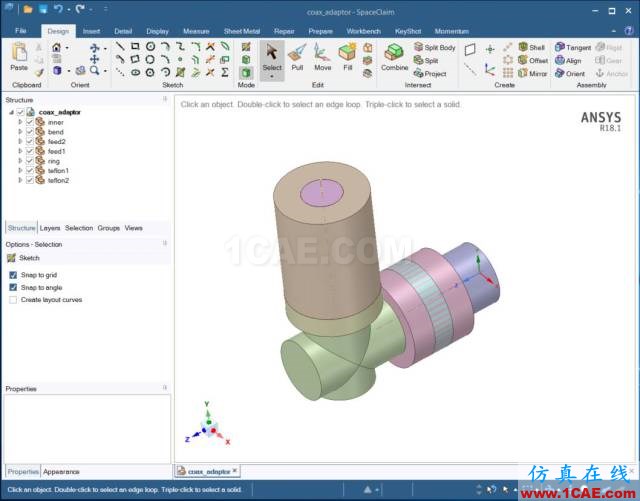Switch to 3D mode icon
The height and width of the screenshot is (501, 640).
(x=246, y=73)
